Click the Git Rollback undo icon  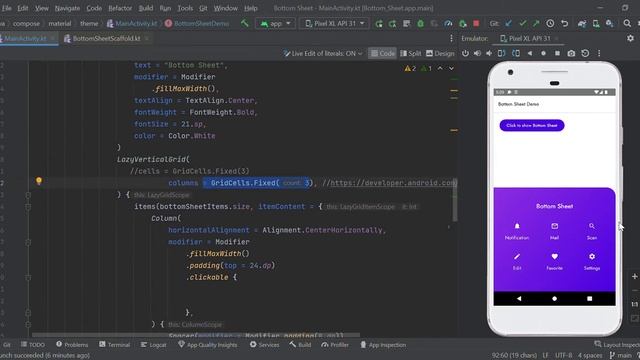[x=564, y=24]
